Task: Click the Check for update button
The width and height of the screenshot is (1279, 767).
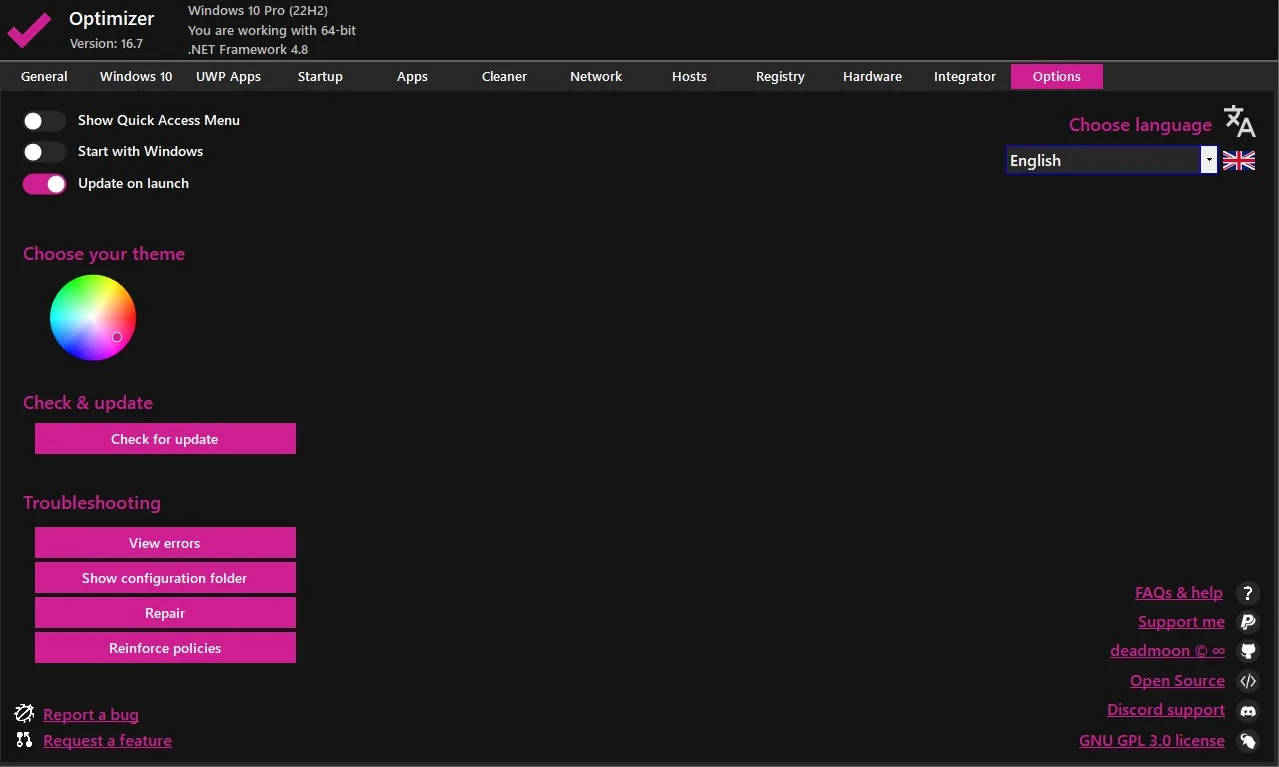Action: coord(165,439)
